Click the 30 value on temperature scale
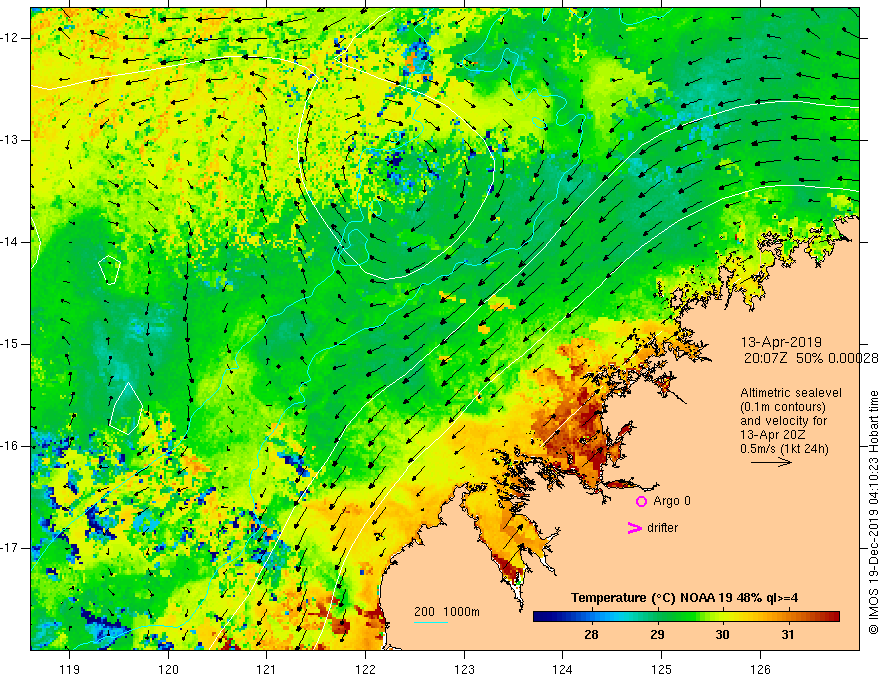 coord(722,635)
